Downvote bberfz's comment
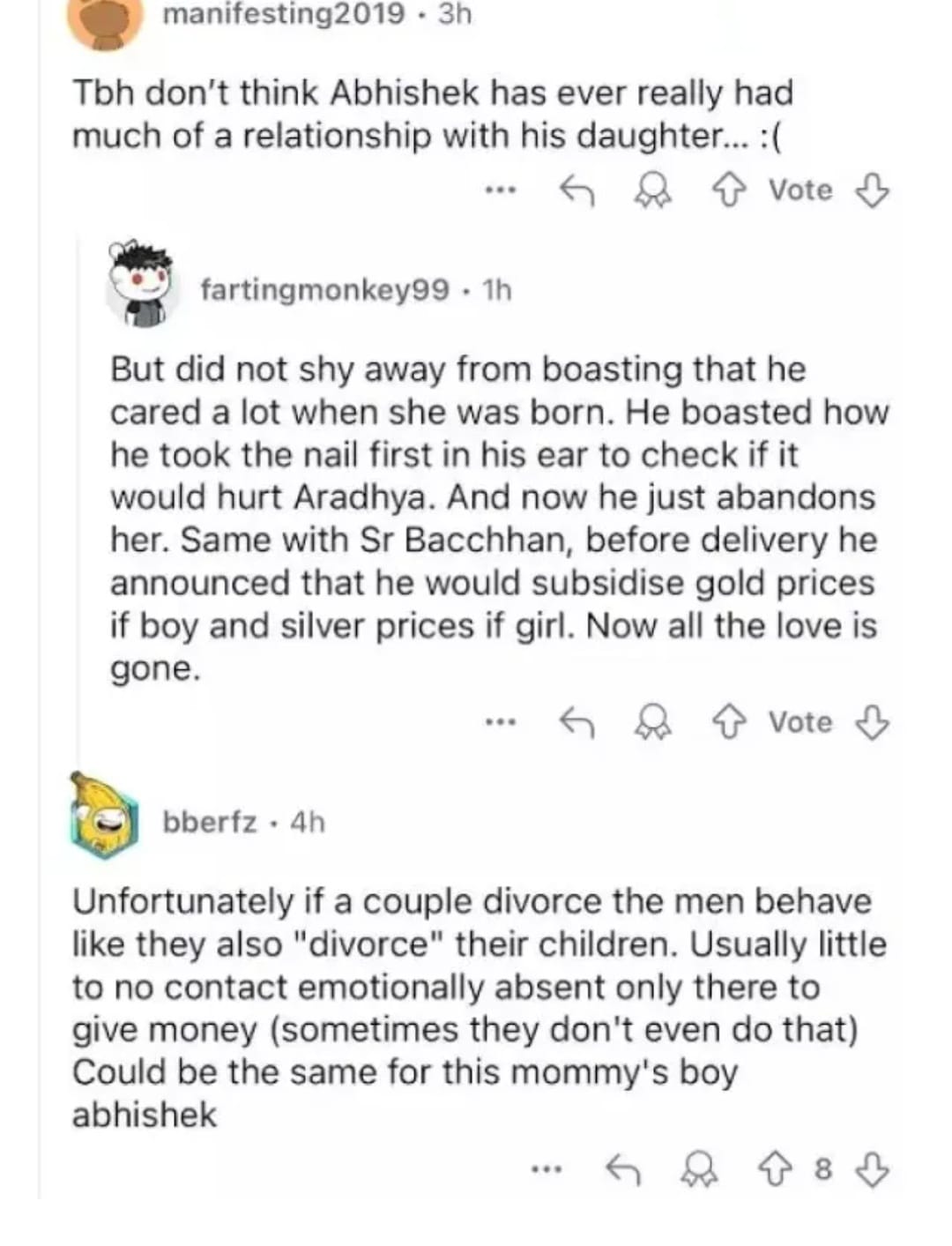The height and width of the screenshot is (1246, 952). click(872, 1170)
